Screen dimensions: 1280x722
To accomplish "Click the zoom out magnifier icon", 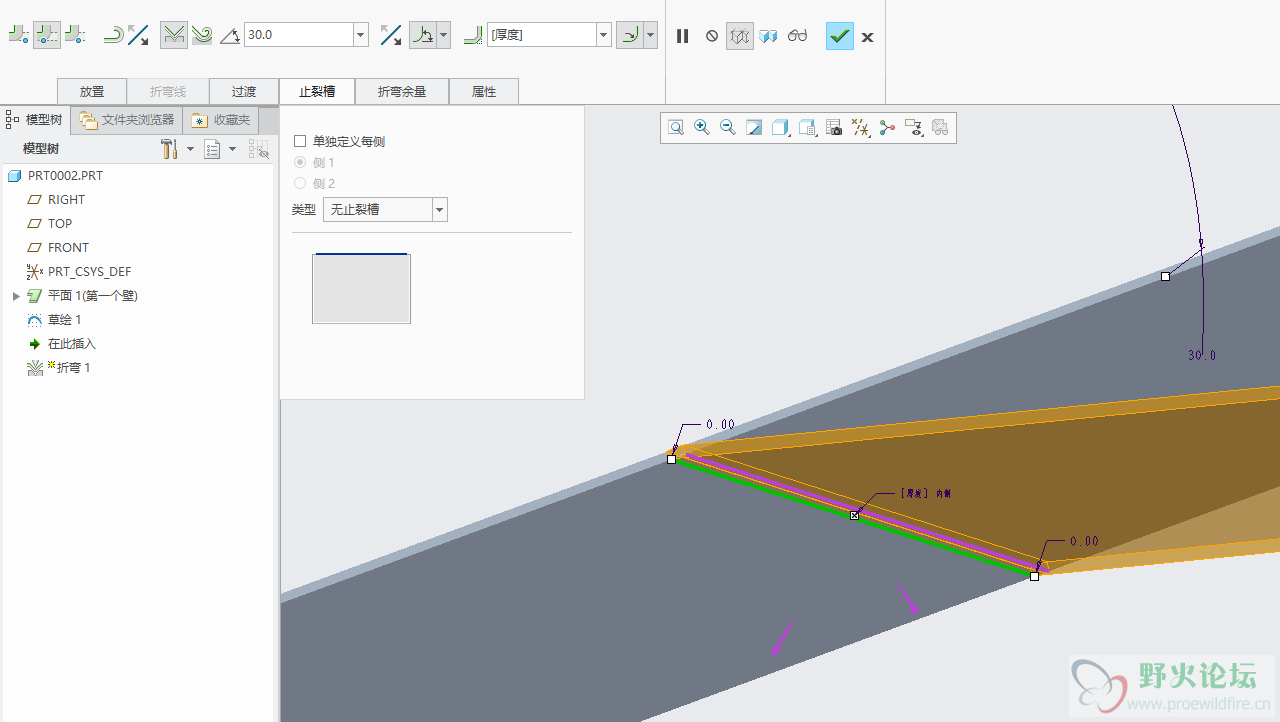I will (x=728, y=127).
